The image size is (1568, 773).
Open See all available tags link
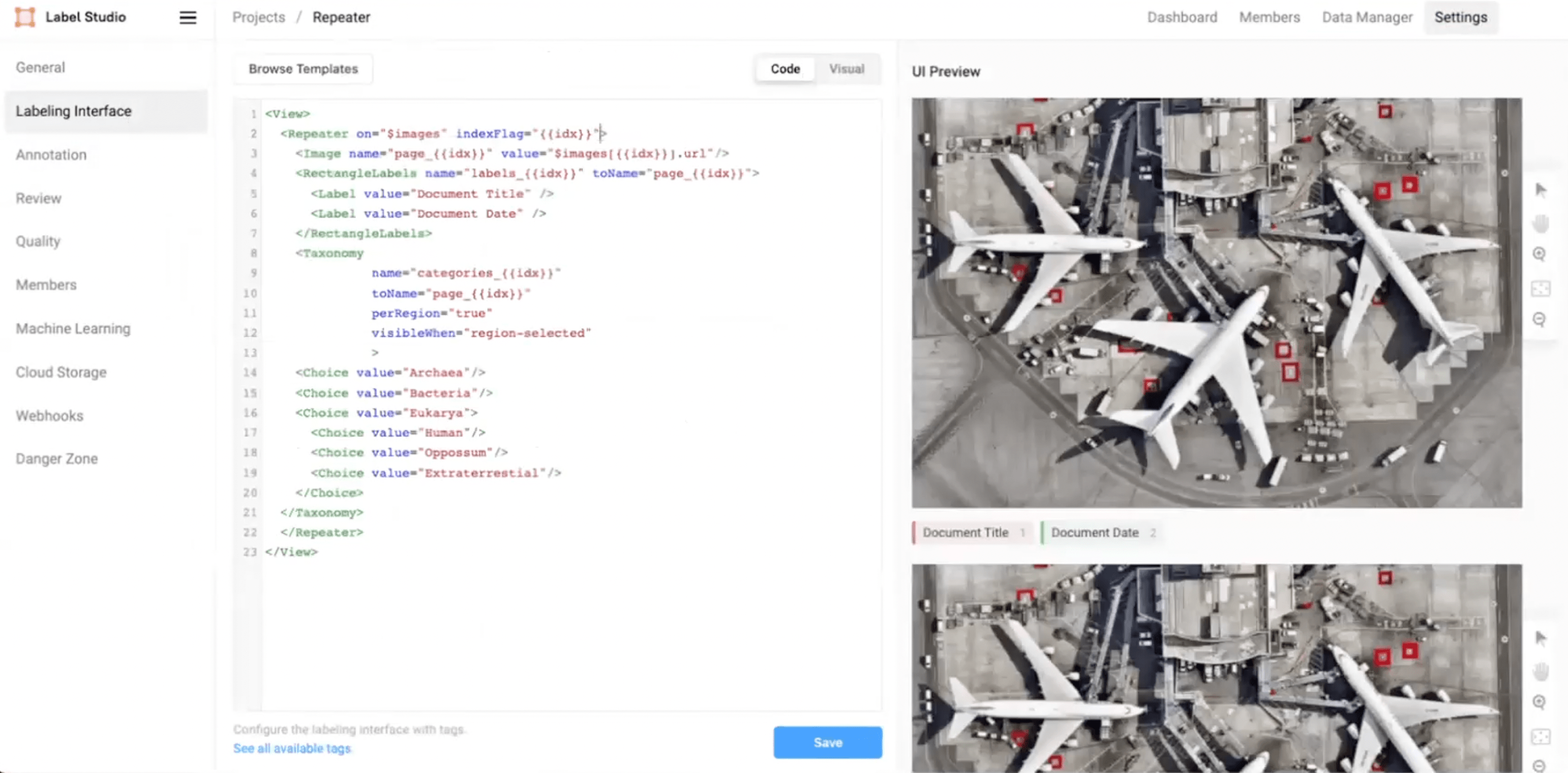coord(292,748)
